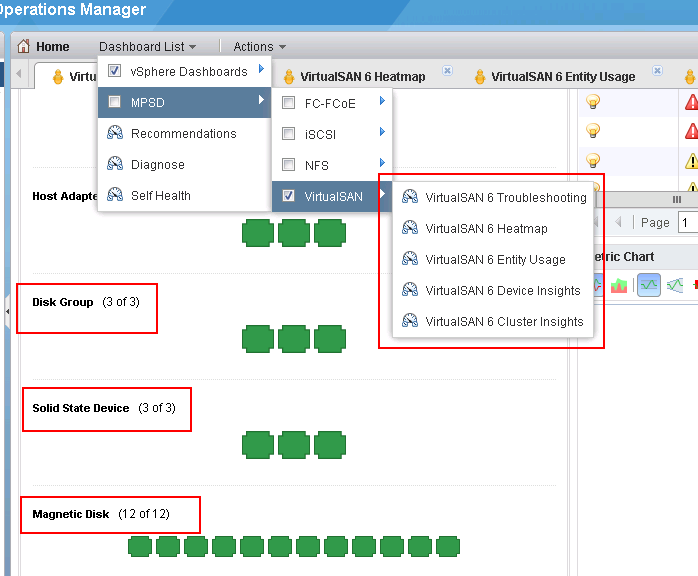Click the previous page arrow in pager
The width and height of the screenshot is (698, 576).
618,222
